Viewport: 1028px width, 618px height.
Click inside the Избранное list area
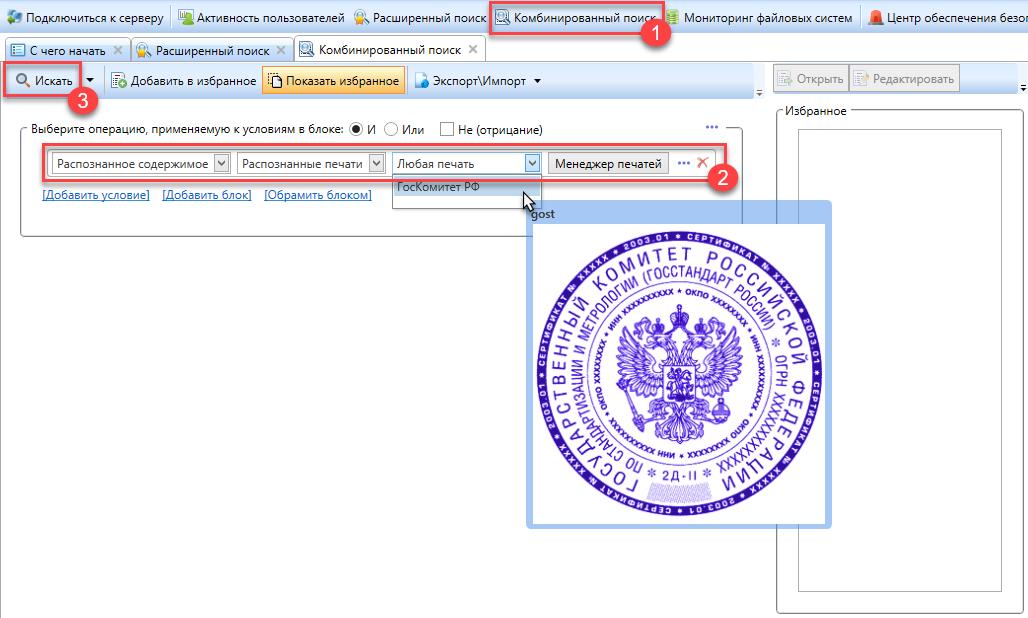coord(900,360)
